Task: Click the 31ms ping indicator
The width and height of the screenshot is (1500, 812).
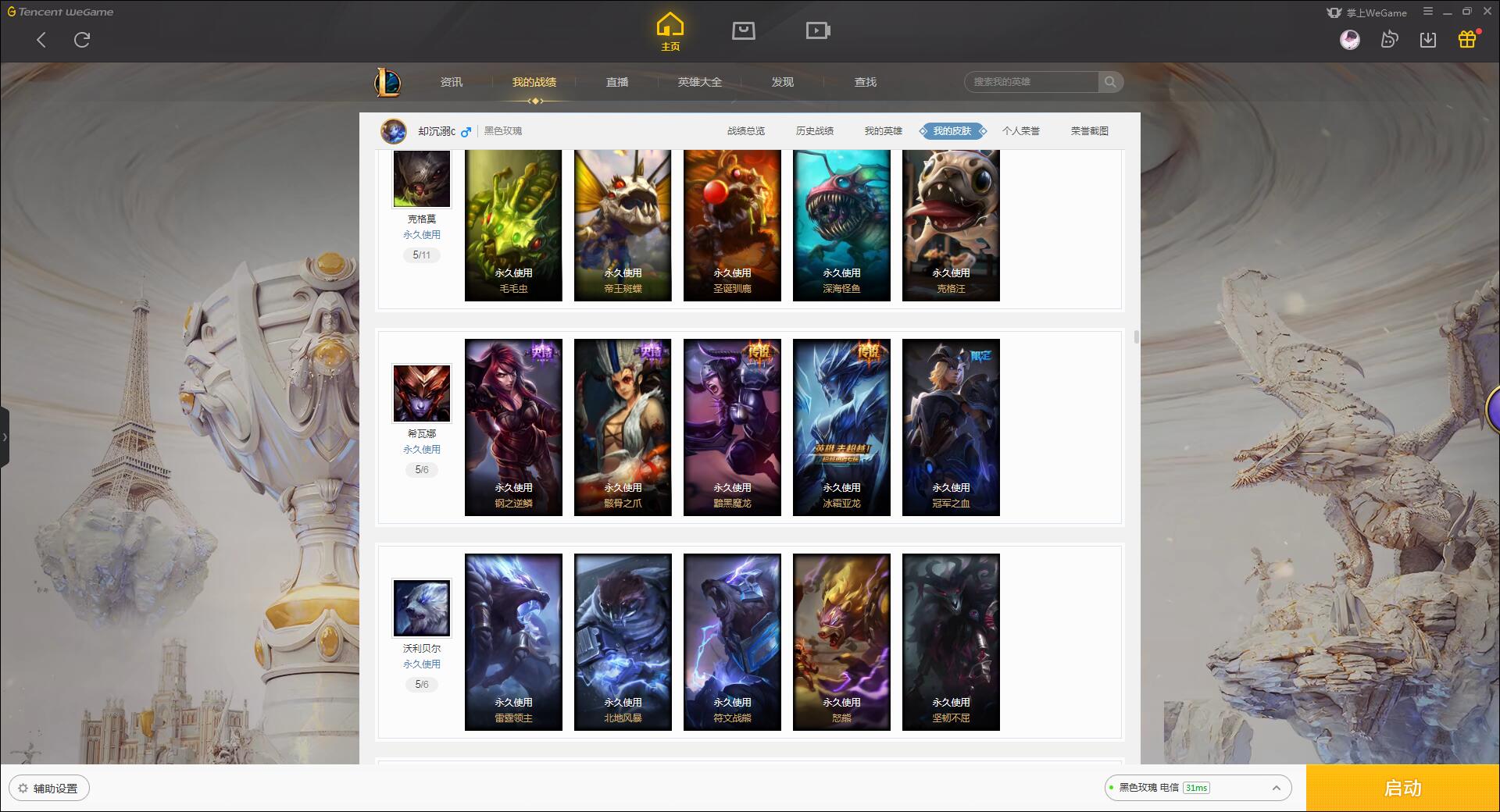Action: [1196, 788]
